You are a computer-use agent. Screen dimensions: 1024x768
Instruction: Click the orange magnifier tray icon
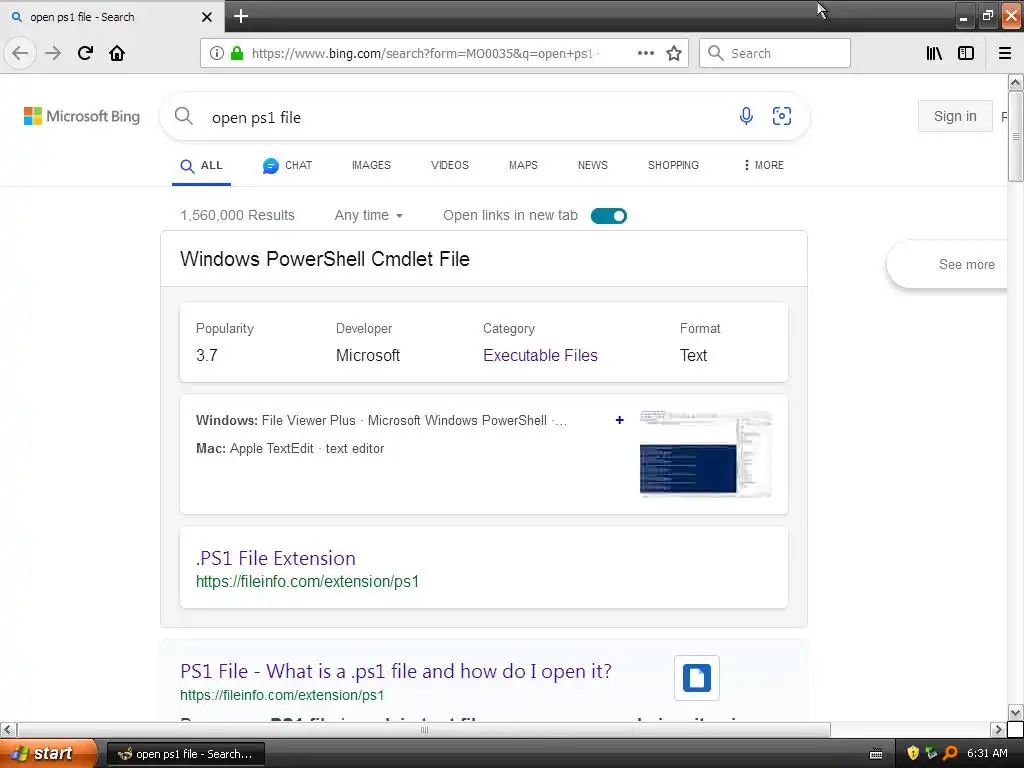(x=950, y=754)
